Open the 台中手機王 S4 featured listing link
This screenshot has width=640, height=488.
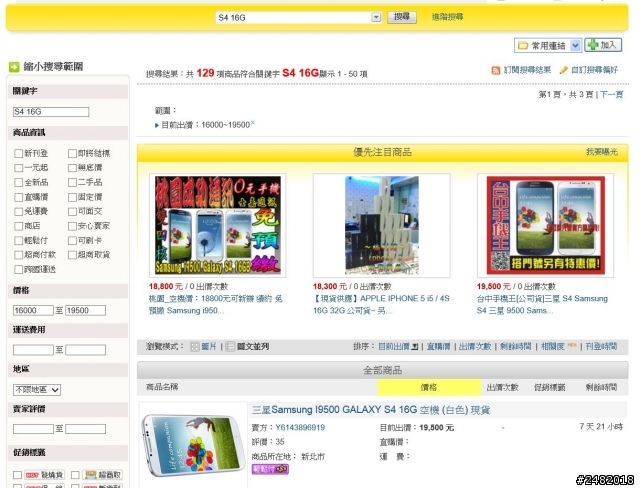[x=542, y=304]
